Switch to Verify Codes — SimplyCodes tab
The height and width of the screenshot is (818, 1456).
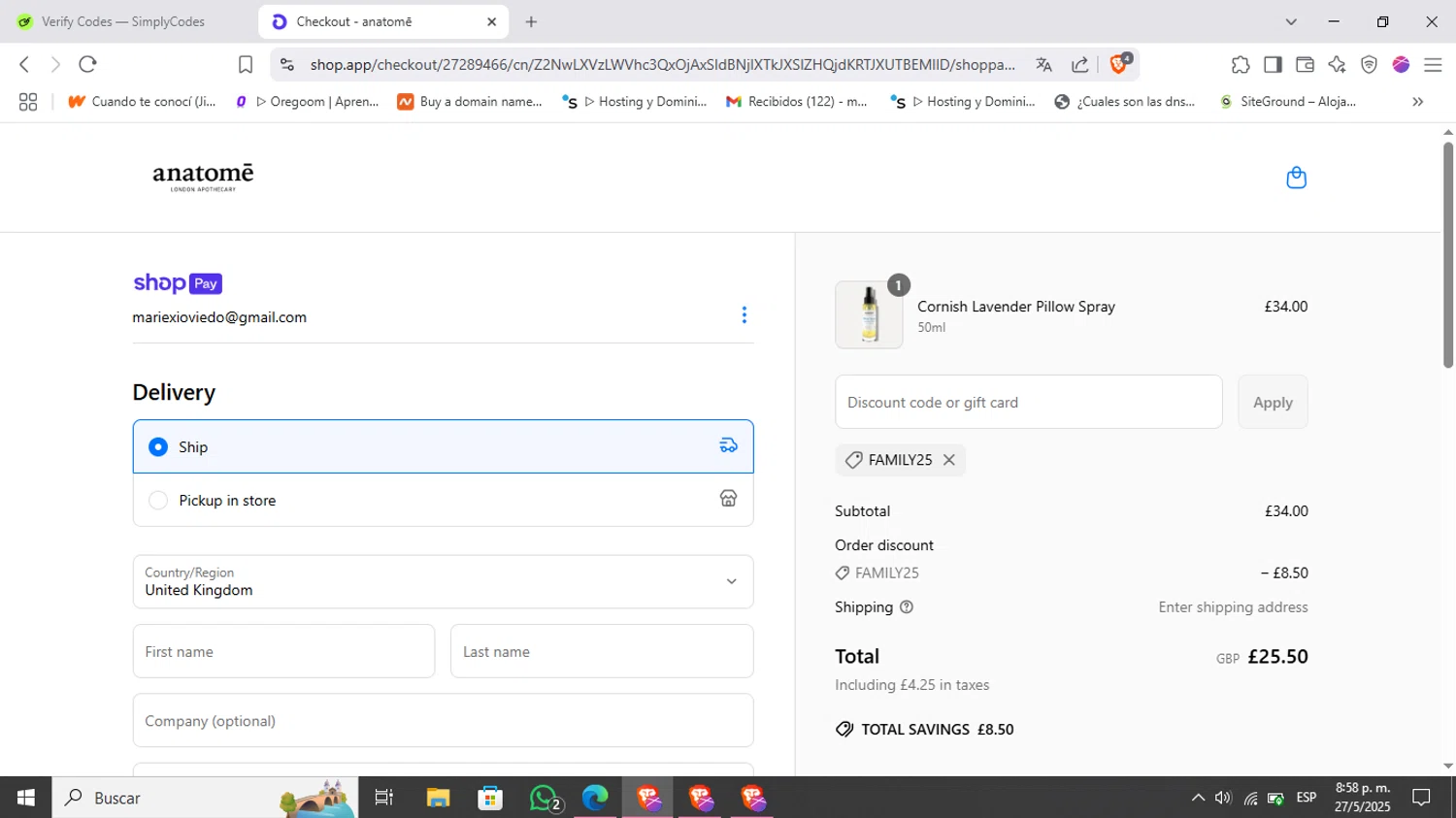pyautogui.click(x=123, y=21)
